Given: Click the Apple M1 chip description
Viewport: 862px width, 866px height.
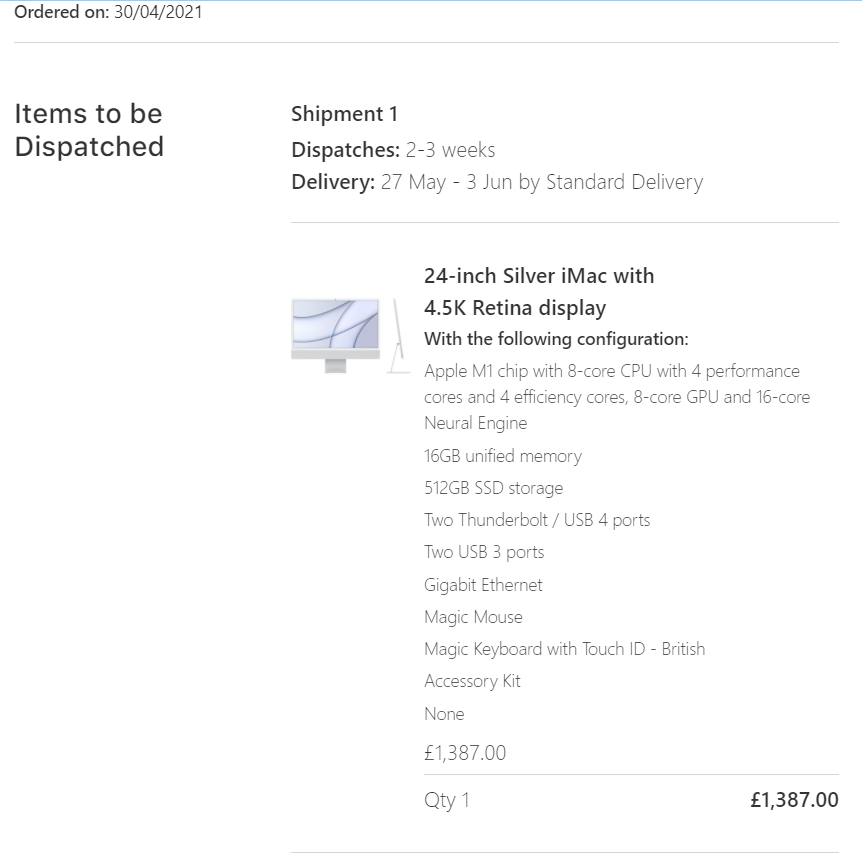Looking at the screenshot, I should [616, 397].
